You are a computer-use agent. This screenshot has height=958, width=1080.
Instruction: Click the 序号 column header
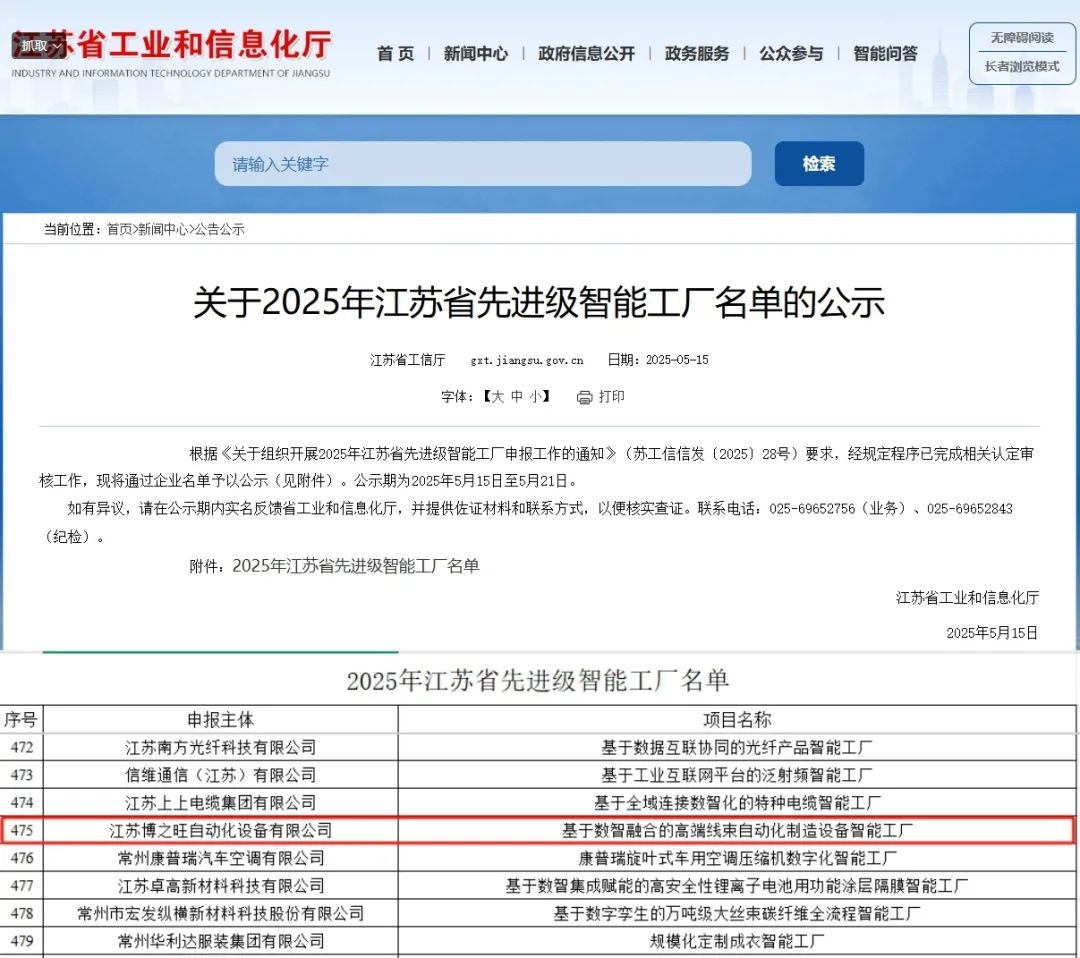click(x=21, y=720)
